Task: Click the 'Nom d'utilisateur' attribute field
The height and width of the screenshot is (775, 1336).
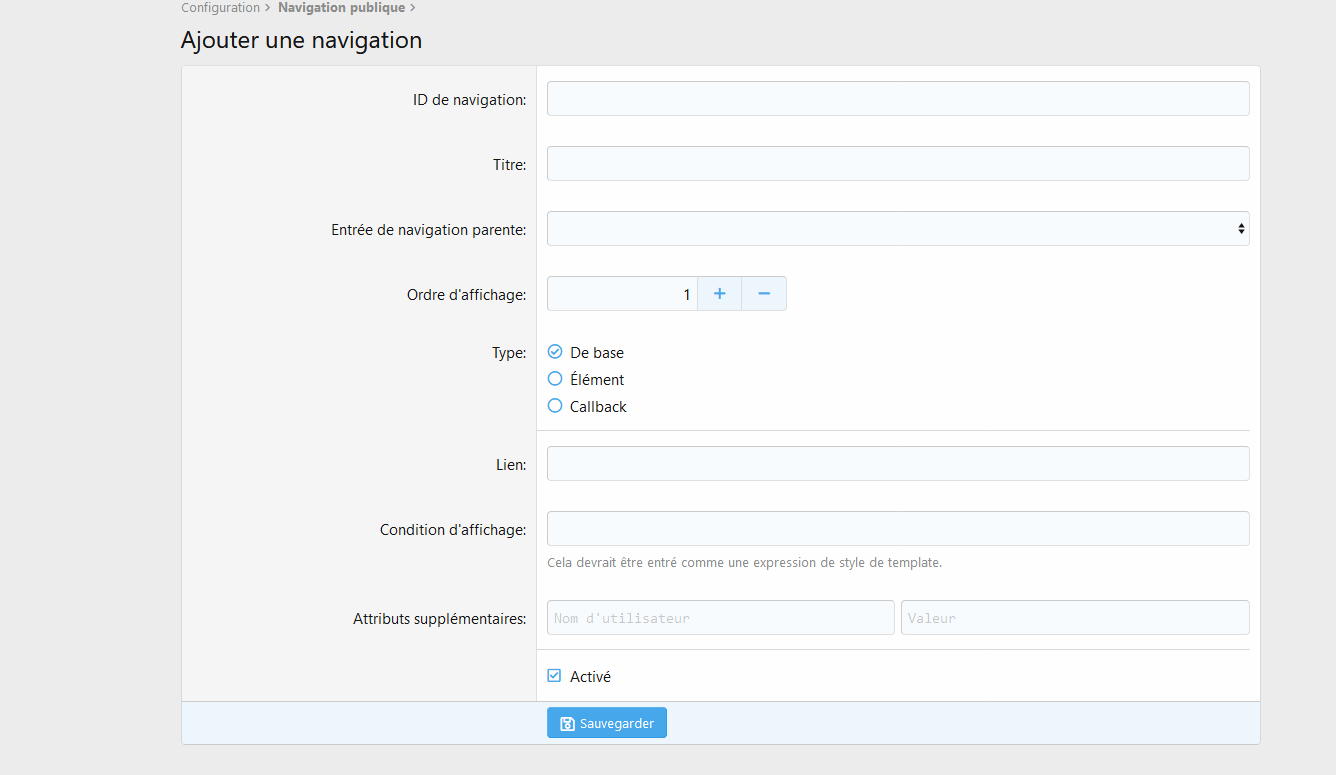Action: point(720,618)
